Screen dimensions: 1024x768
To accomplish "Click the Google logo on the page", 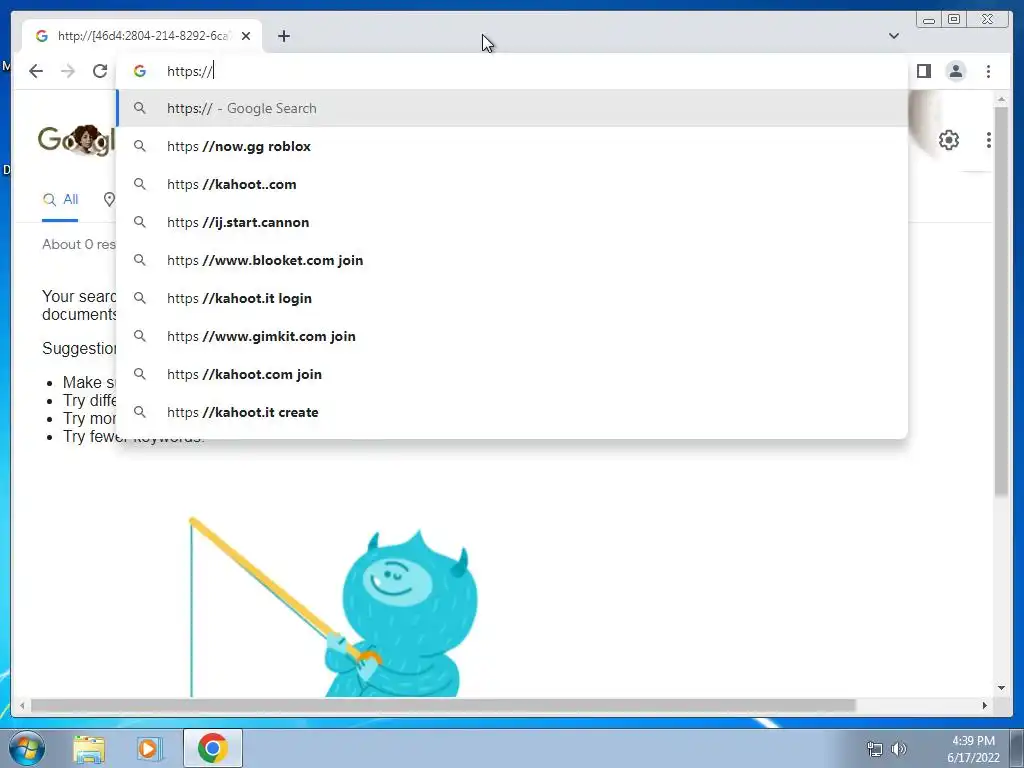I will (76, 140).
